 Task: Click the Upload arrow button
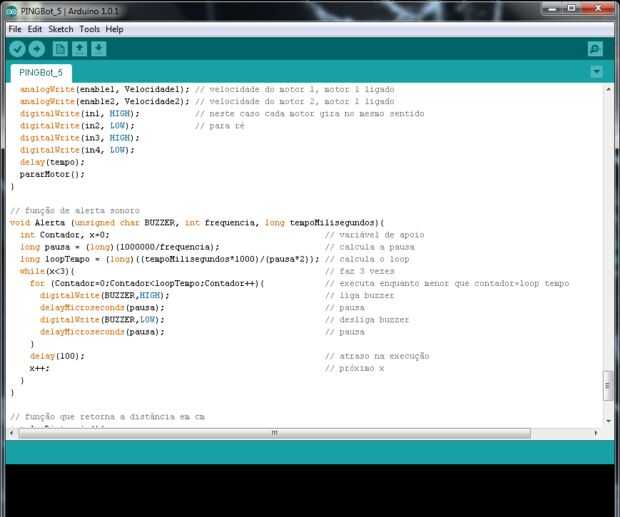pos(37,49)
